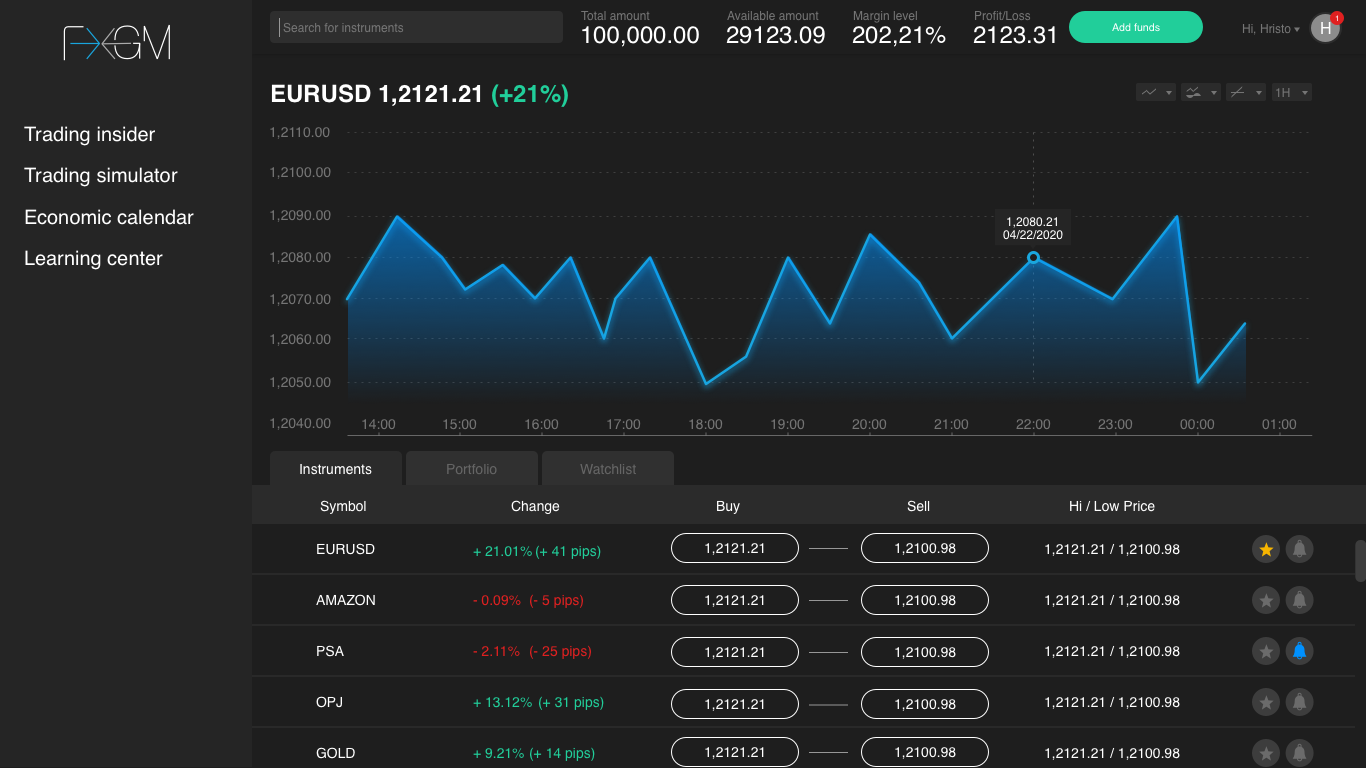
Task: Click the OPJ Sell price button
Action: [x=925, y=704]
